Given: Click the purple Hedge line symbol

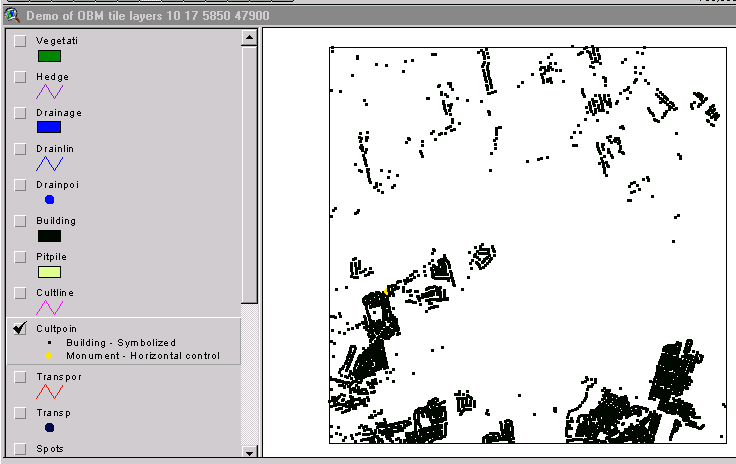Looking at the screenshot, I should point(49,92).
